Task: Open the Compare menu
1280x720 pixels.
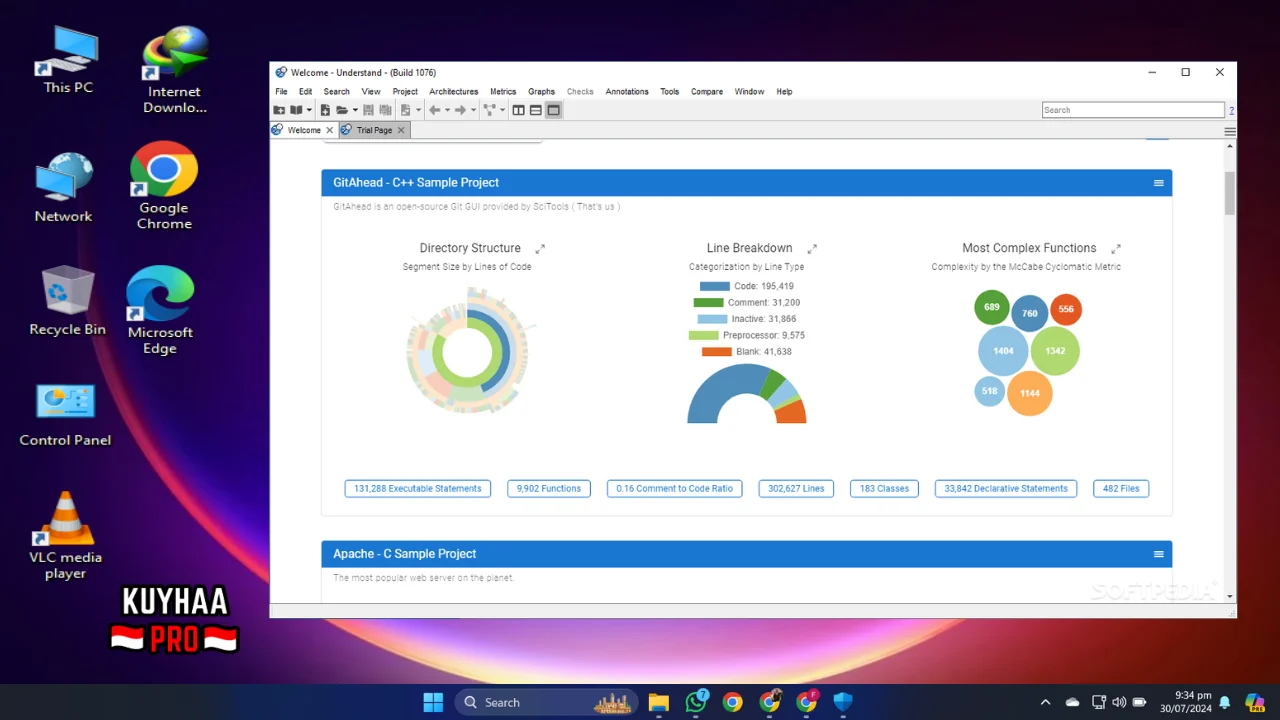Action: coord(706,91)
